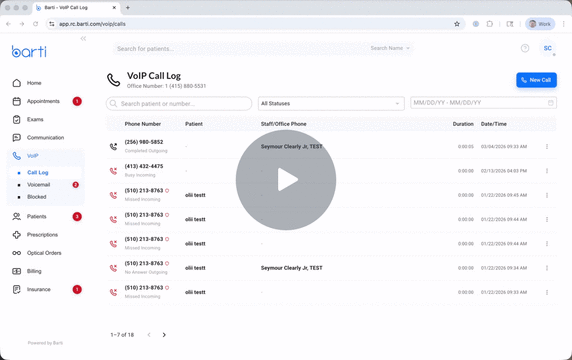Focus the Search patient or number field
Screen dimensions: 572x360
179,104
